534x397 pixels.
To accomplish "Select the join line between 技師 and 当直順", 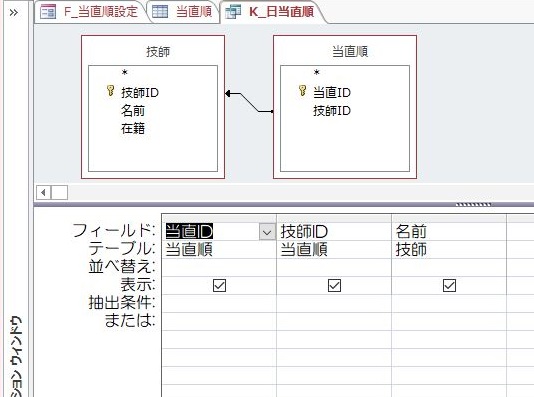I will [249, 102].
